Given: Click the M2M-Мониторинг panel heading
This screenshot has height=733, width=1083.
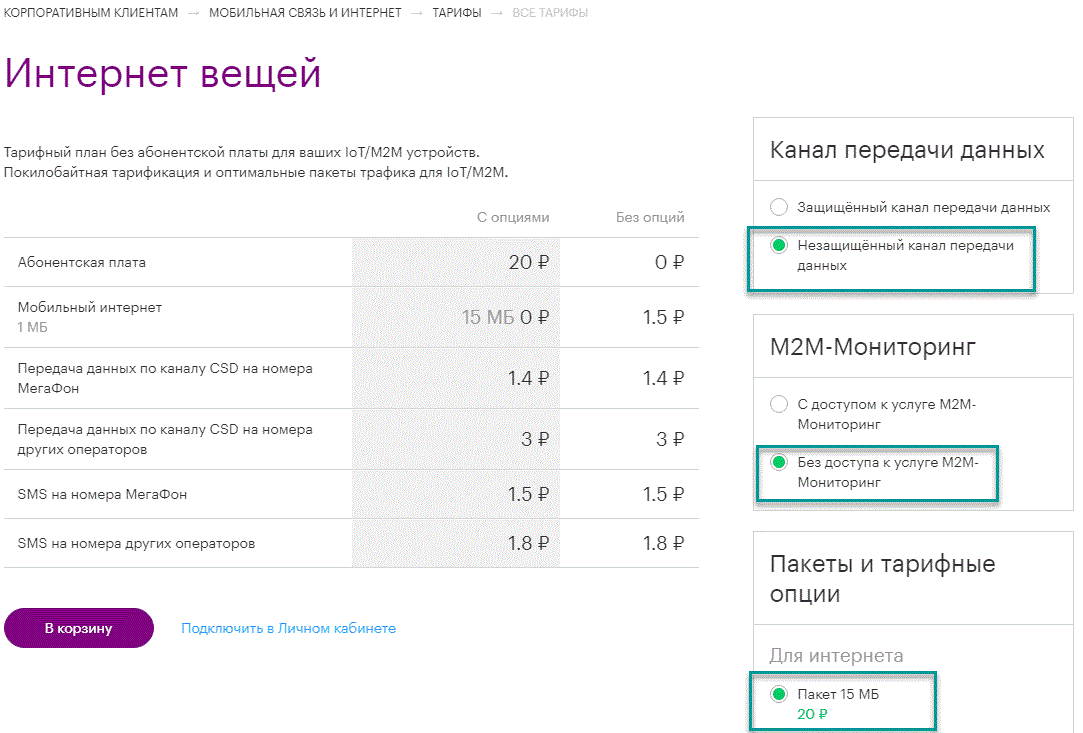Looking at the screenshot, I should (x=873, y=347).
